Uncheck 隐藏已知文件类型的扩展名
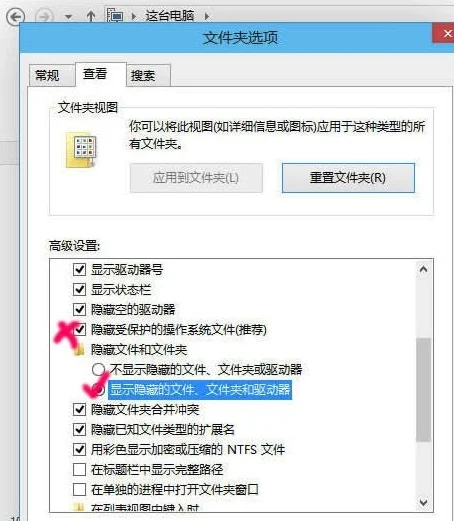 [79, 429]
